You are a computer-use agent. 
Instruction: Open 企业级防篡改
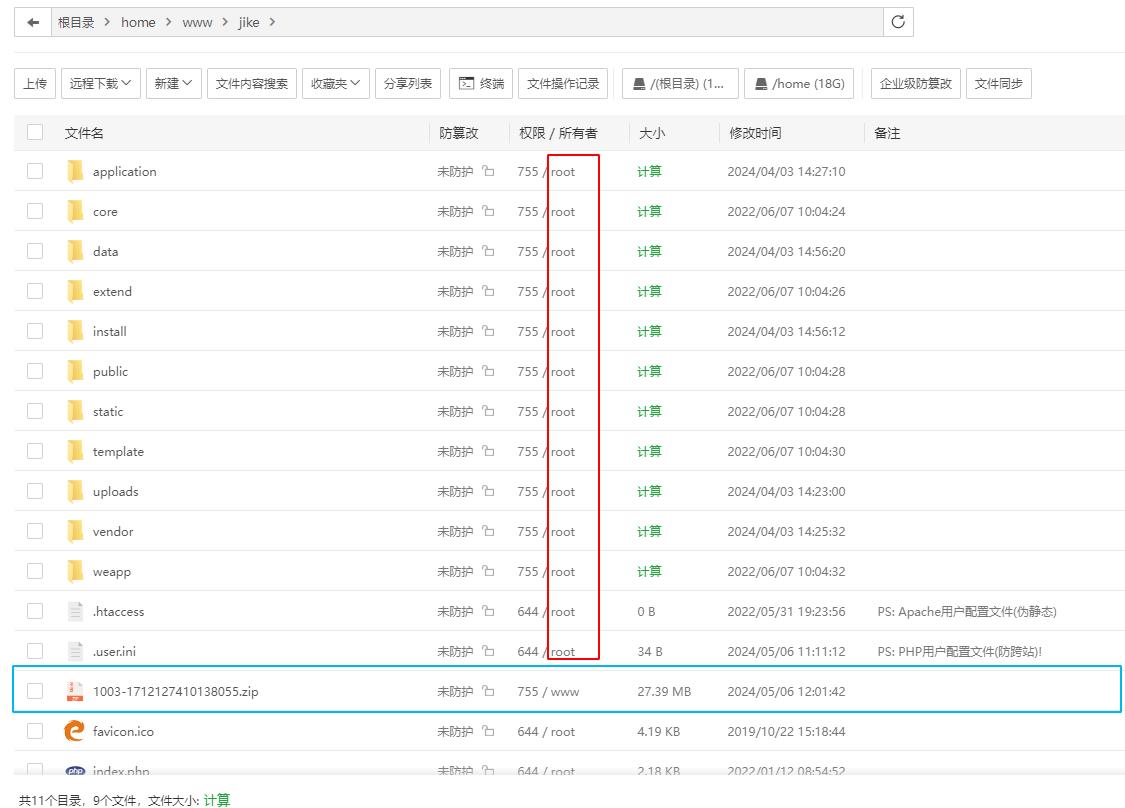click(x=915, y=83)
